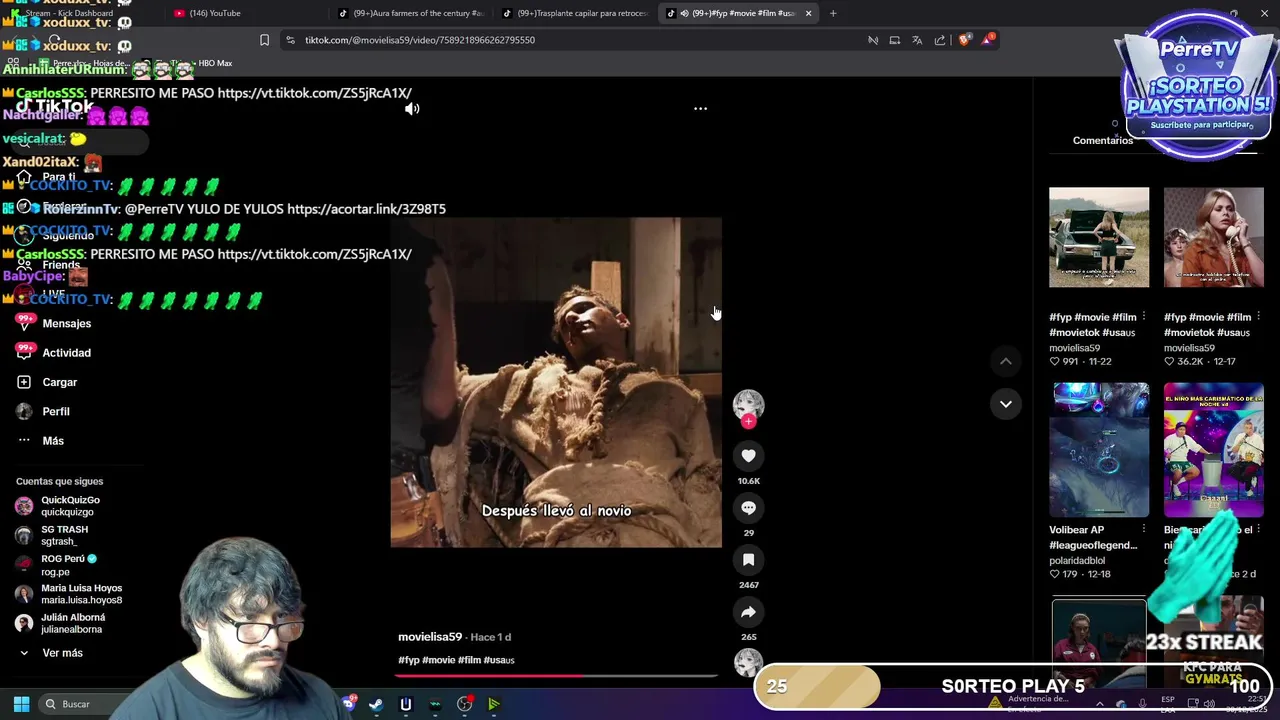The width and height of the screenshot is (1280, 720).
Task: Save the video with the bookmark icon
Action: pos(748,560)
